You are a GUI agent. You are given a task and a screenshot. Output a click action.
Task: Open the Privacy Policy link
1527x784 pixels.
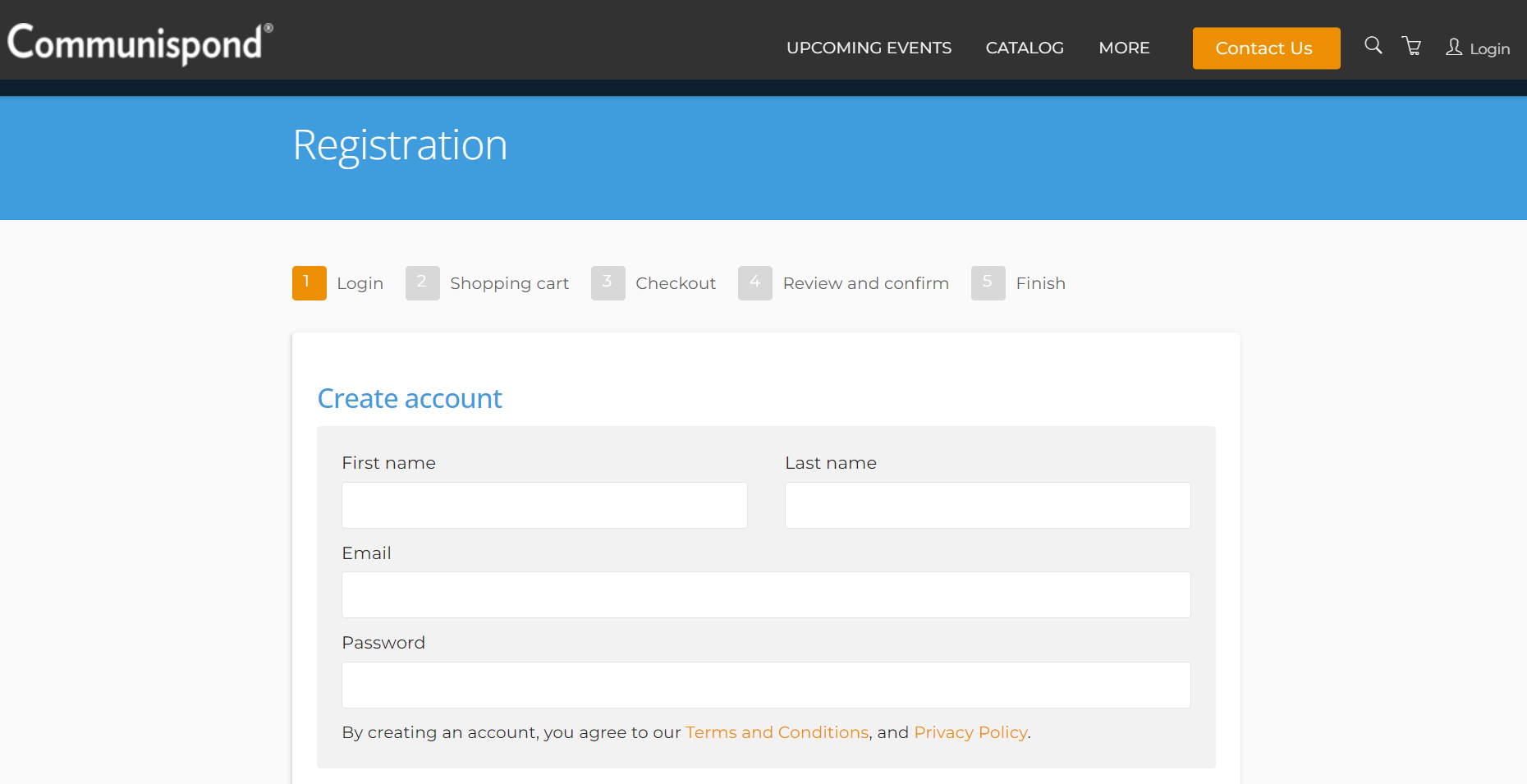[970, 732]
